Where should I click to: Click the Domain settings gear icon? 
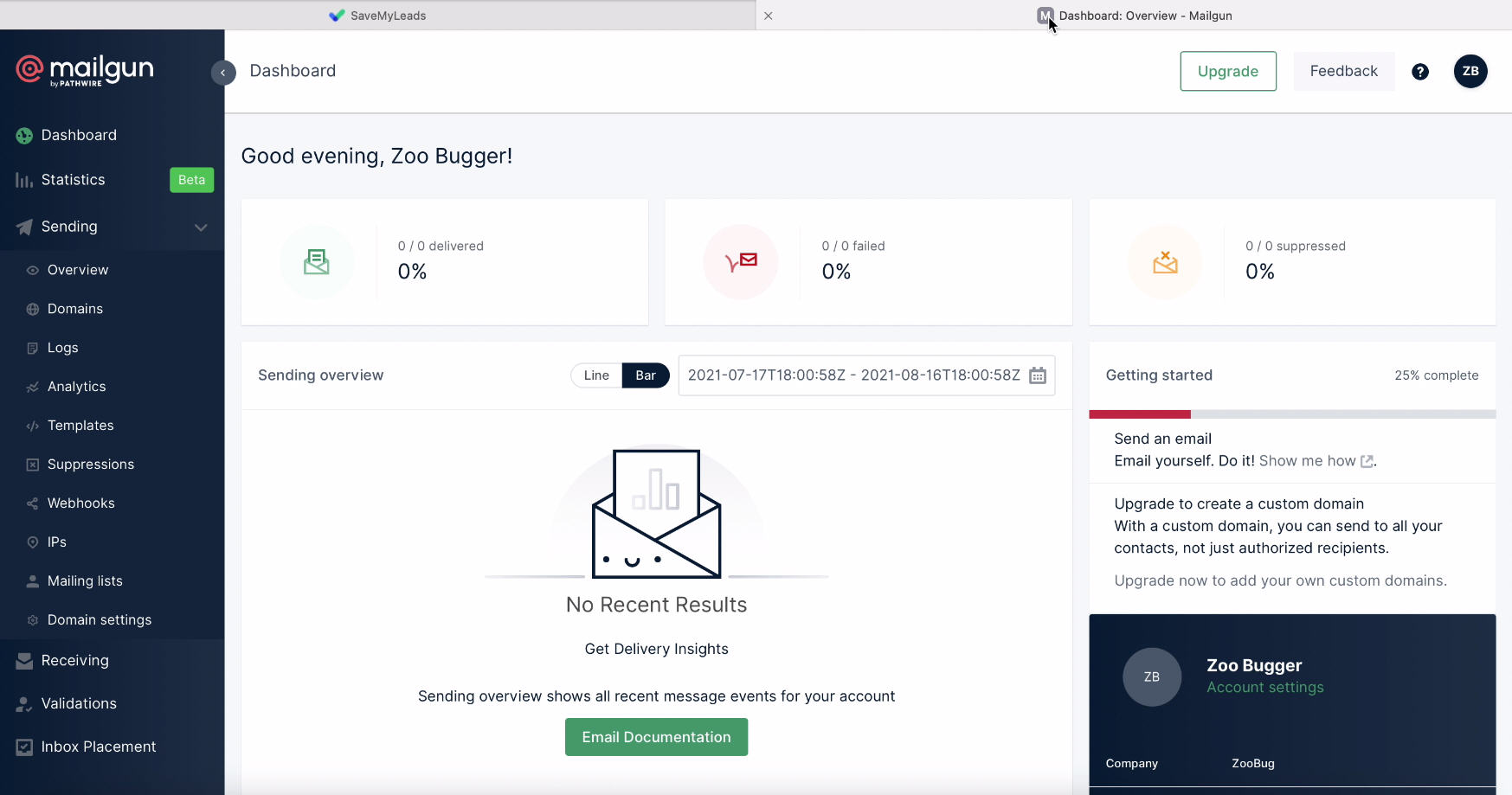33,620
